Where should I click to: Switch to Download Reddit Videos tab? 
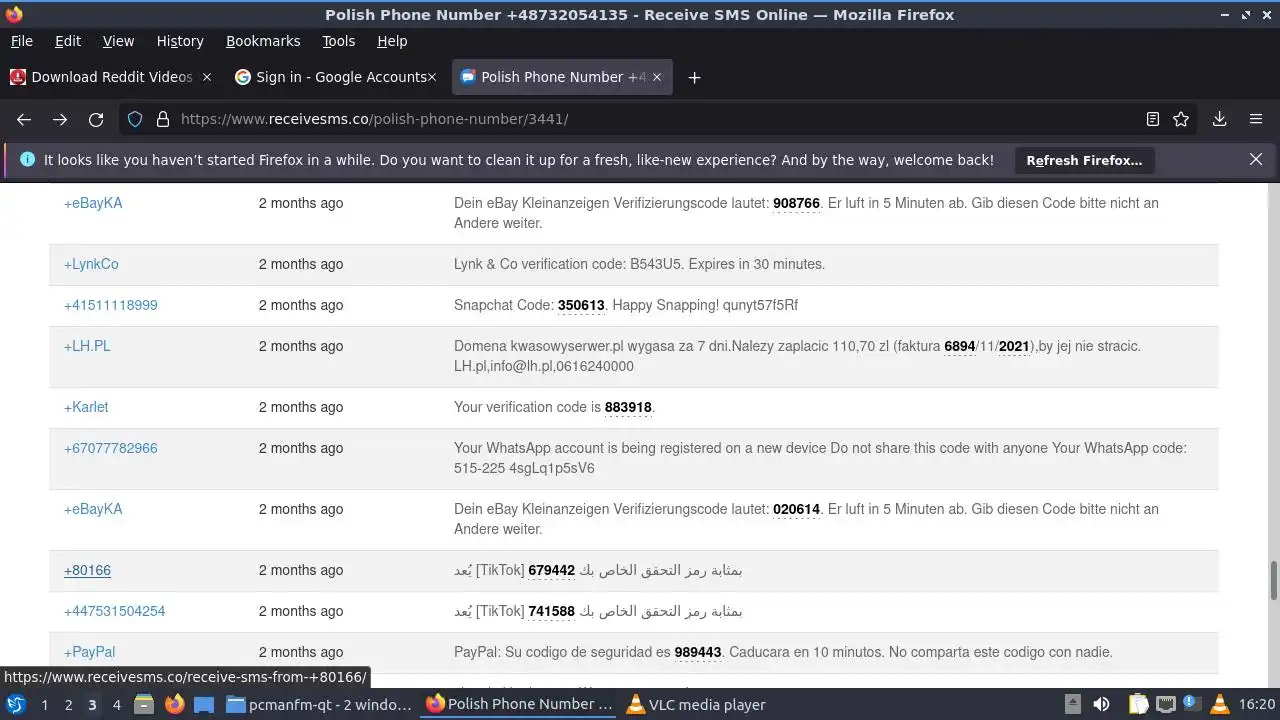(110, 77)
